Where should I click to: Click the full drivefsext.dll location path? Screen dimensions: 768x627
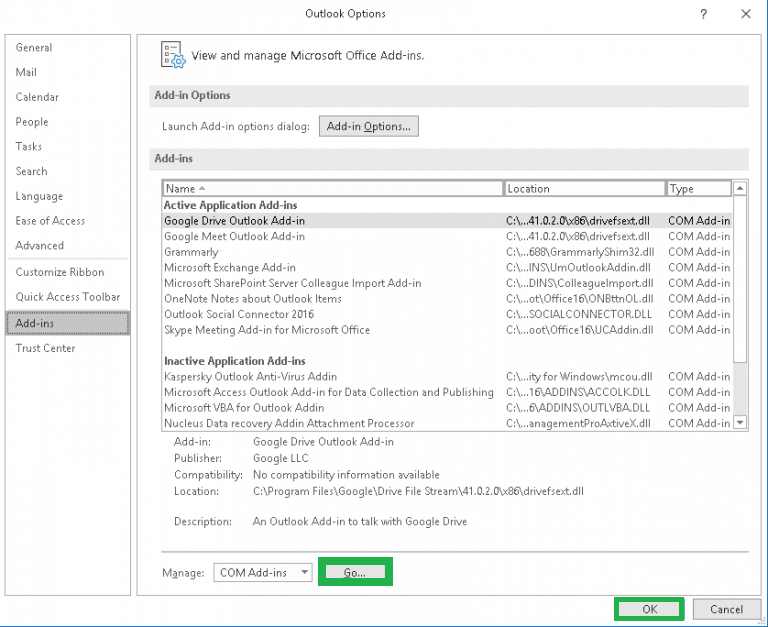(418, 491)
